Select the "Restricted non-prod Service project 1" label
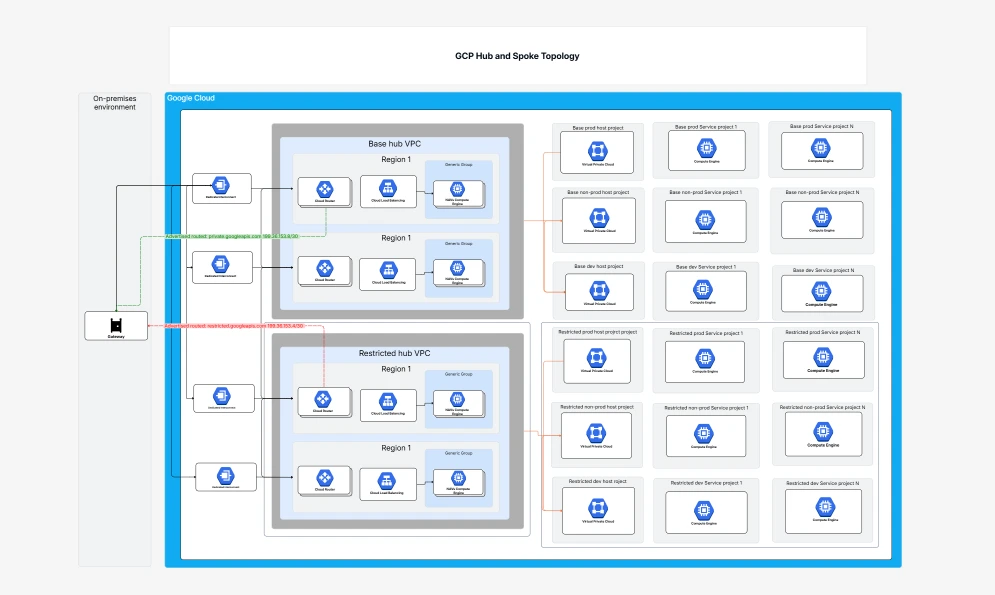The width and height of the screenshot is (995, 595). tap(706, 409)
